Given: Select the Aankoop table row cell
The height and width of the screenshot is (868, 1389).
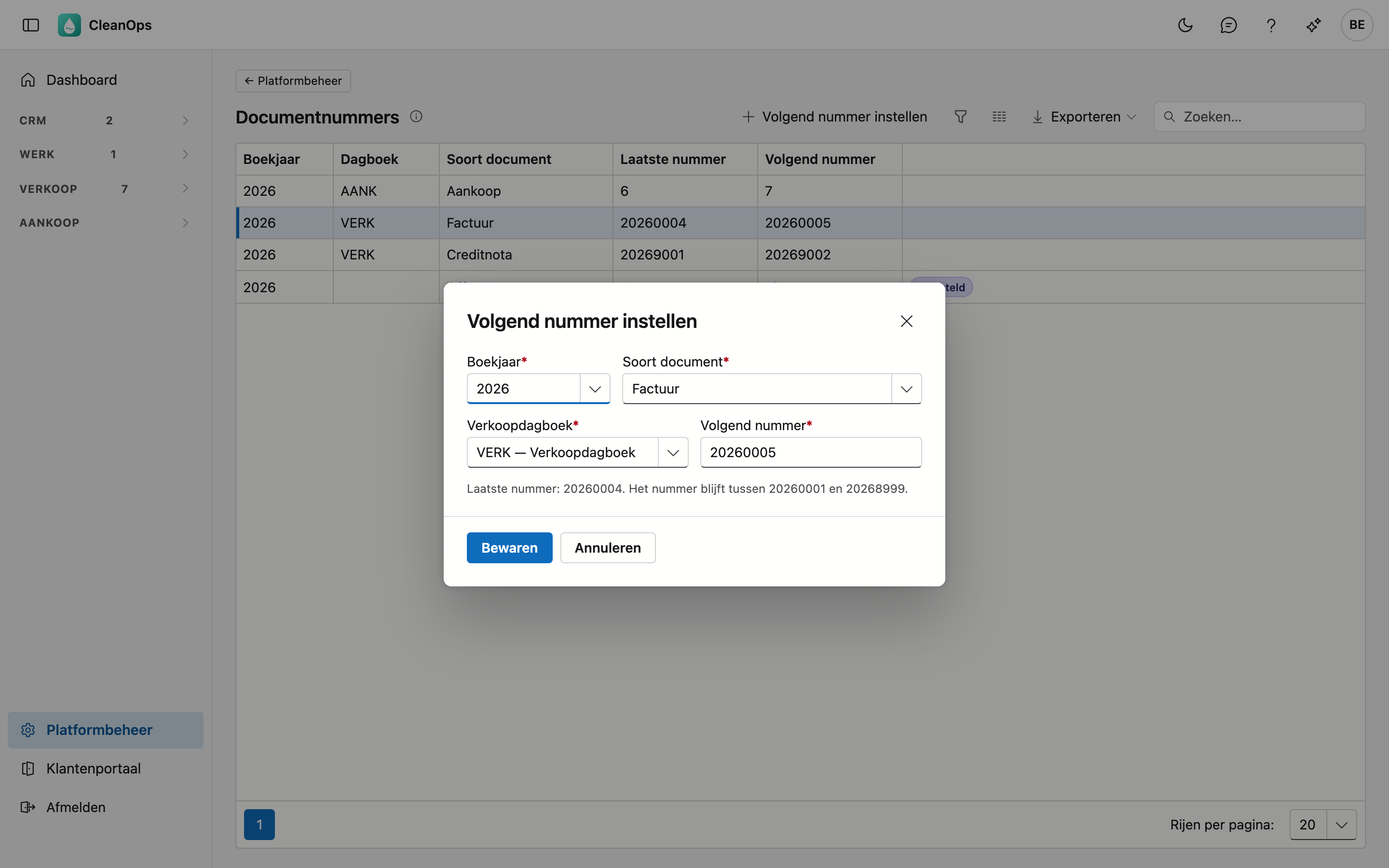Looking at the screenshot, I should click(526, 190).
